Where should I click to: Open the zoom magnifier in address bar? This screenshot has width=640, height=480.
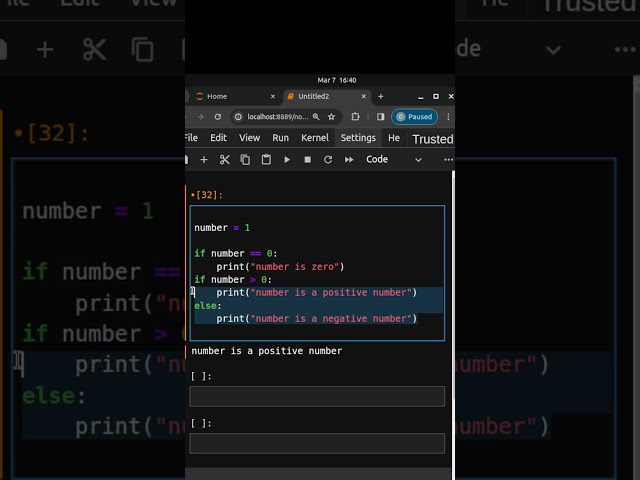point(316,117)
